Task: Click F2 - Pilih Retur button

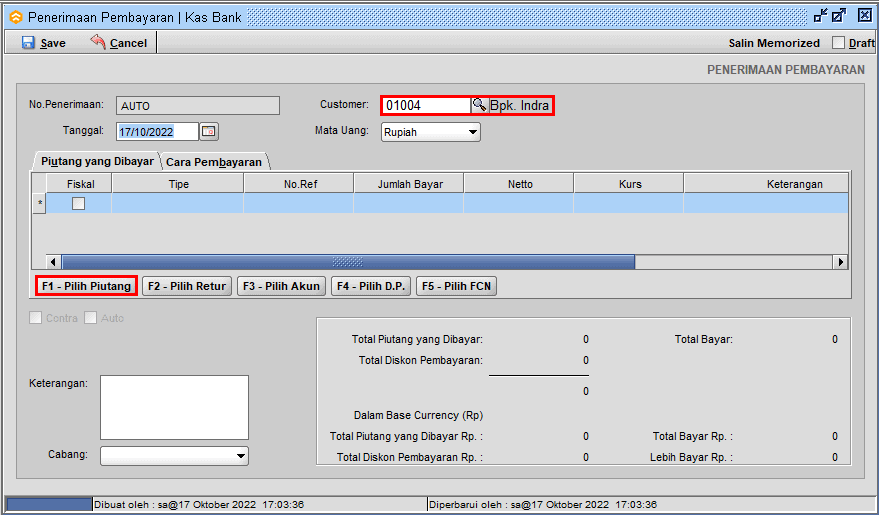Action: coord(187,286)
